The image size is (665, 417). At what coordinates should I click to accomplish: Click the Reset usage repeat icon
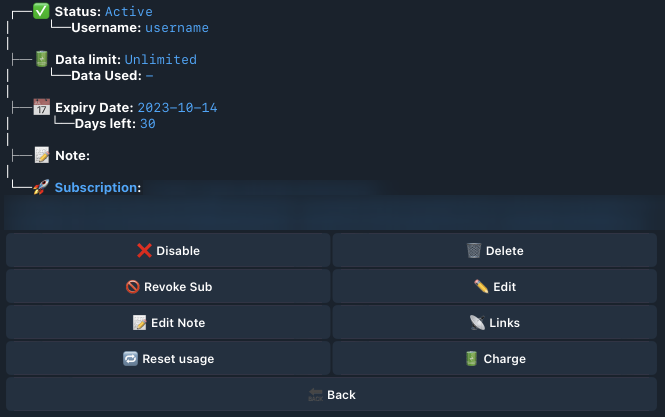130,359
